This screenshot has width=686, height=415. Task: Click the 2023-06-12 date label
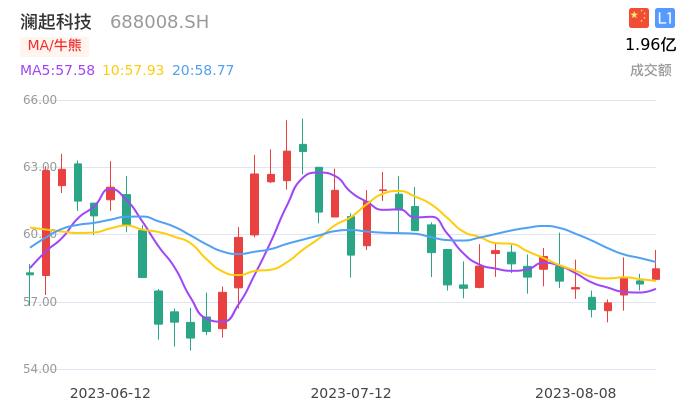(110, 393)
